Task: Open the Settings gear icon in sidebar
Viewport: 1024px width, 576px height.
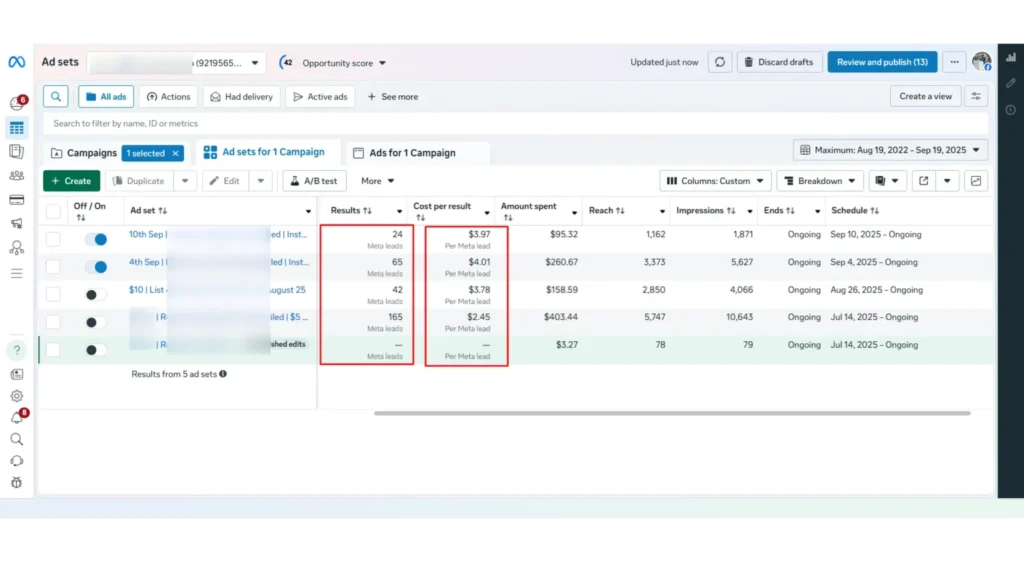Action: pyautogui.click(x=17, y=396)
